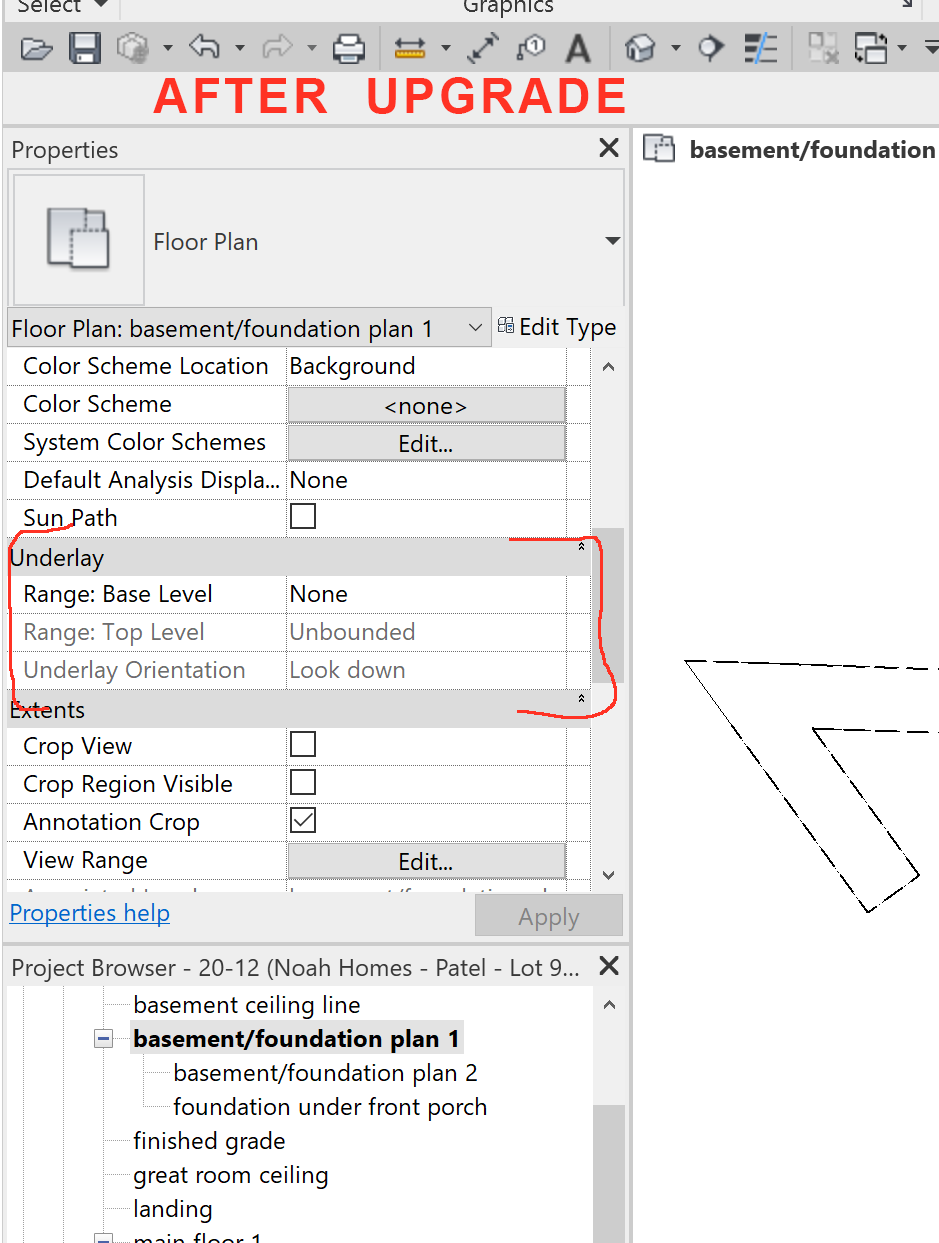The height and width of the screenshot is (1243, 939).
Task: Click the greyed Close Inactive Views icon
Action: click(824, 47)
